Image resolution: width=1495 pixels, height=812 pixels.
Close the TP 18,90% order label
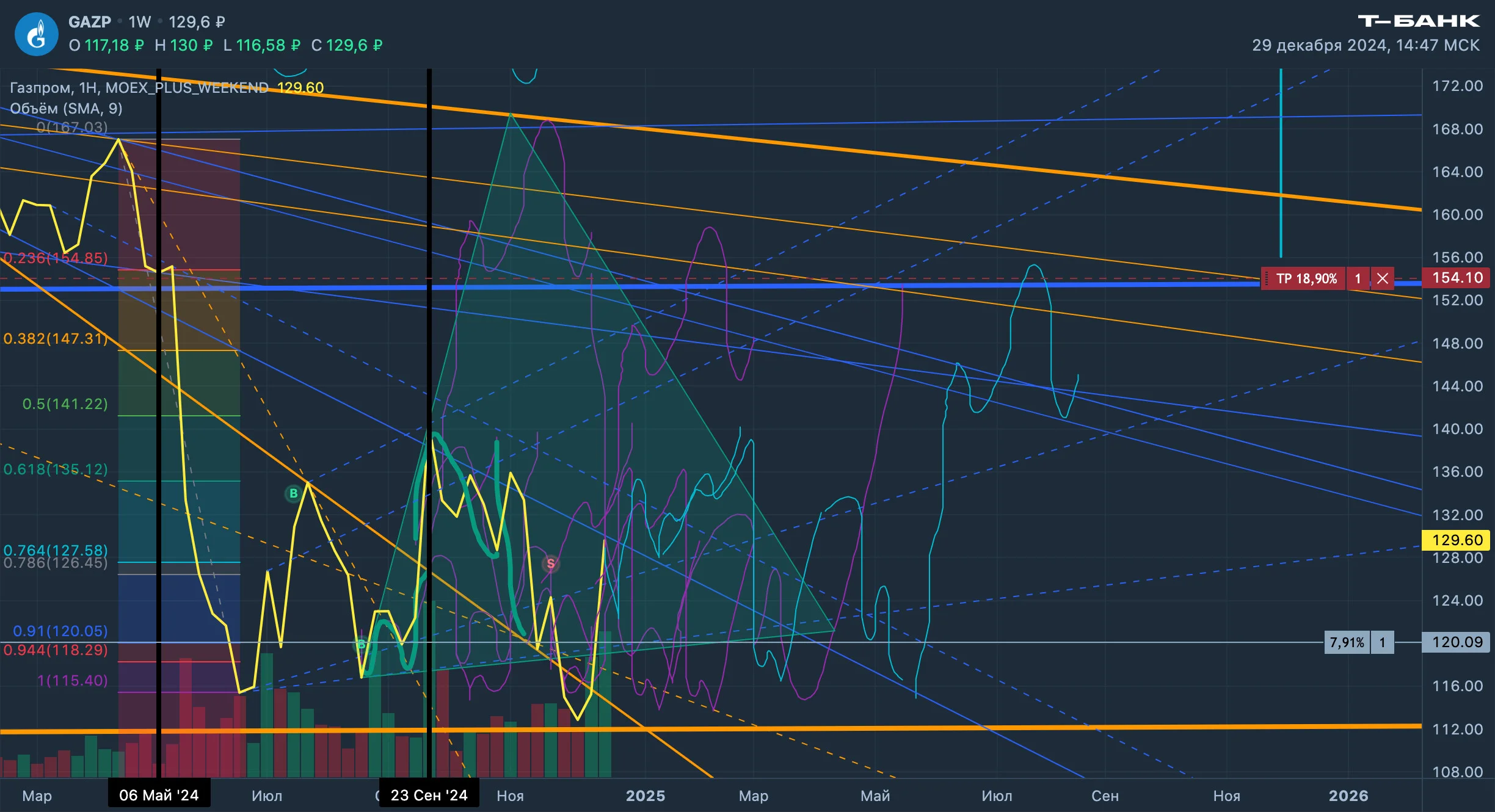[x=1383, y=279]
